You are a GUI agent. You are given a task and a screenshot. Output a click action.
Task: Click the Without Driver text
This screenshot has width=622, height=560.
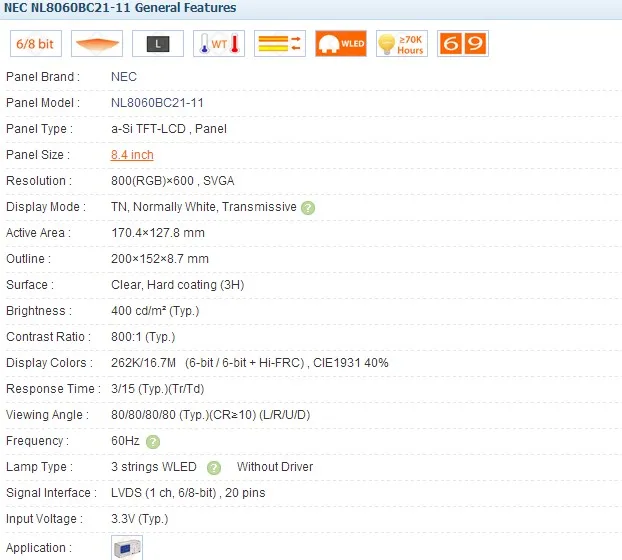[275, 467]
